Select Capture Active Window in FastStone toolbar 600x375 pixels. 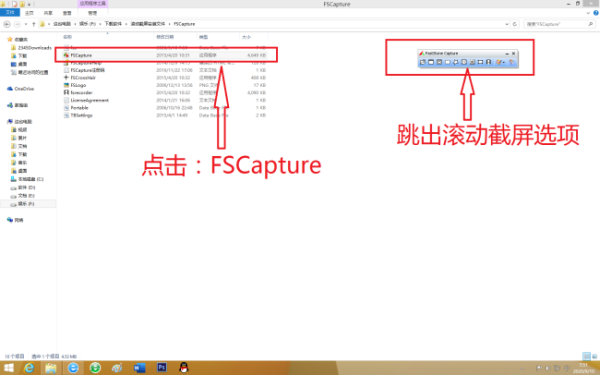(x=431, y=62)
